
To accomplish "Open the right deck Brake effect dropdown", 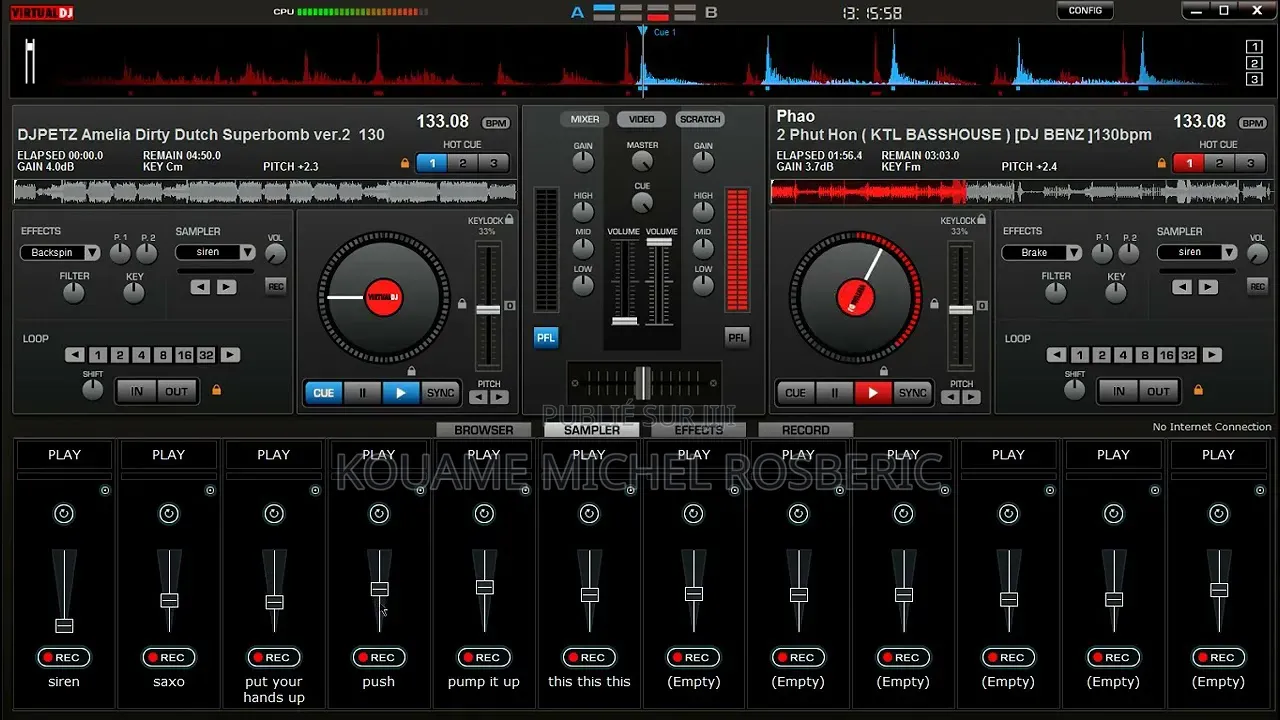I will click(1043, 253).
